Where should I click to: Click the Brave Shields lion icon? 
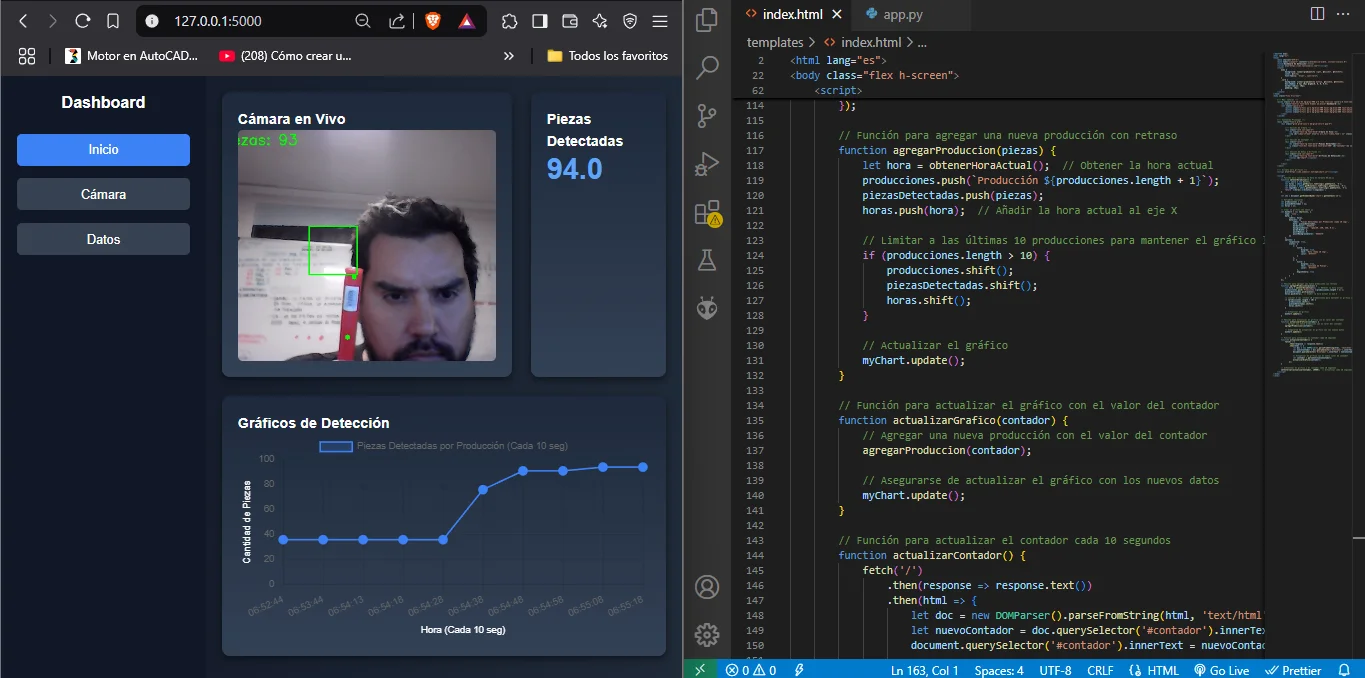pos(432,20)
